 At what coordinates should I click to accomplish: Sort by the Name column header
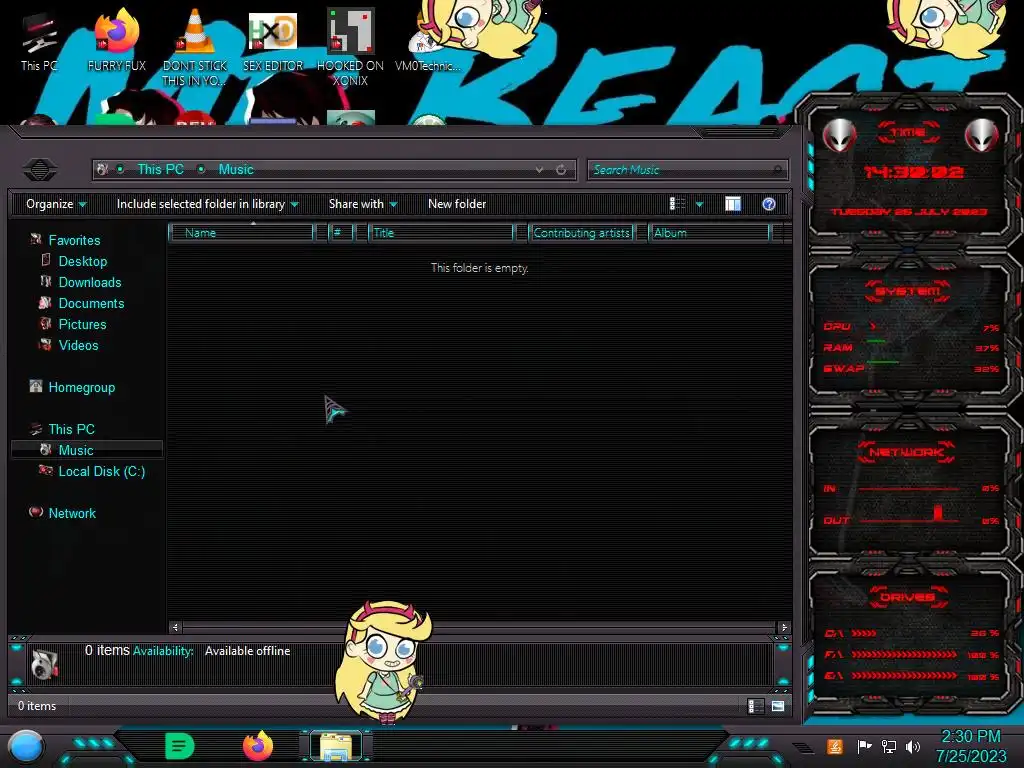point(240,232)
